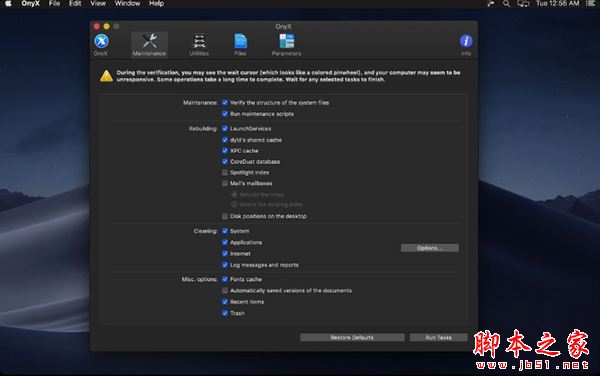
Task: Uncheck Run maintenance scripts
Action: pyautogui.click(x=225, y=114)
